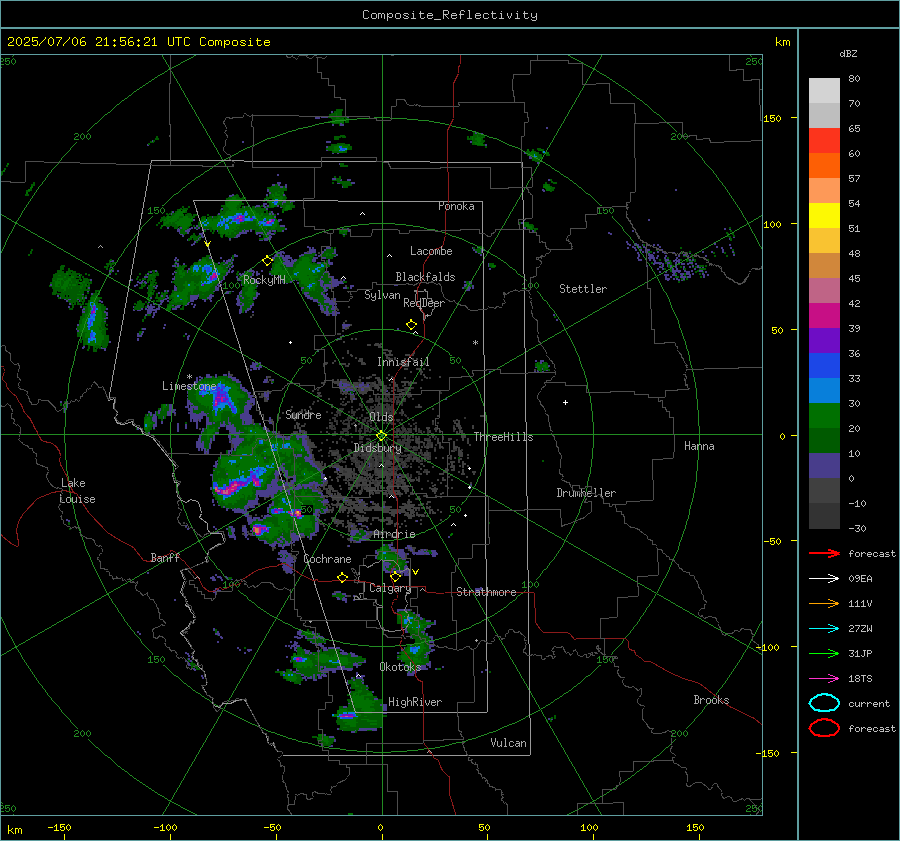Select the yellow swatch between 54 and 51

824,215
